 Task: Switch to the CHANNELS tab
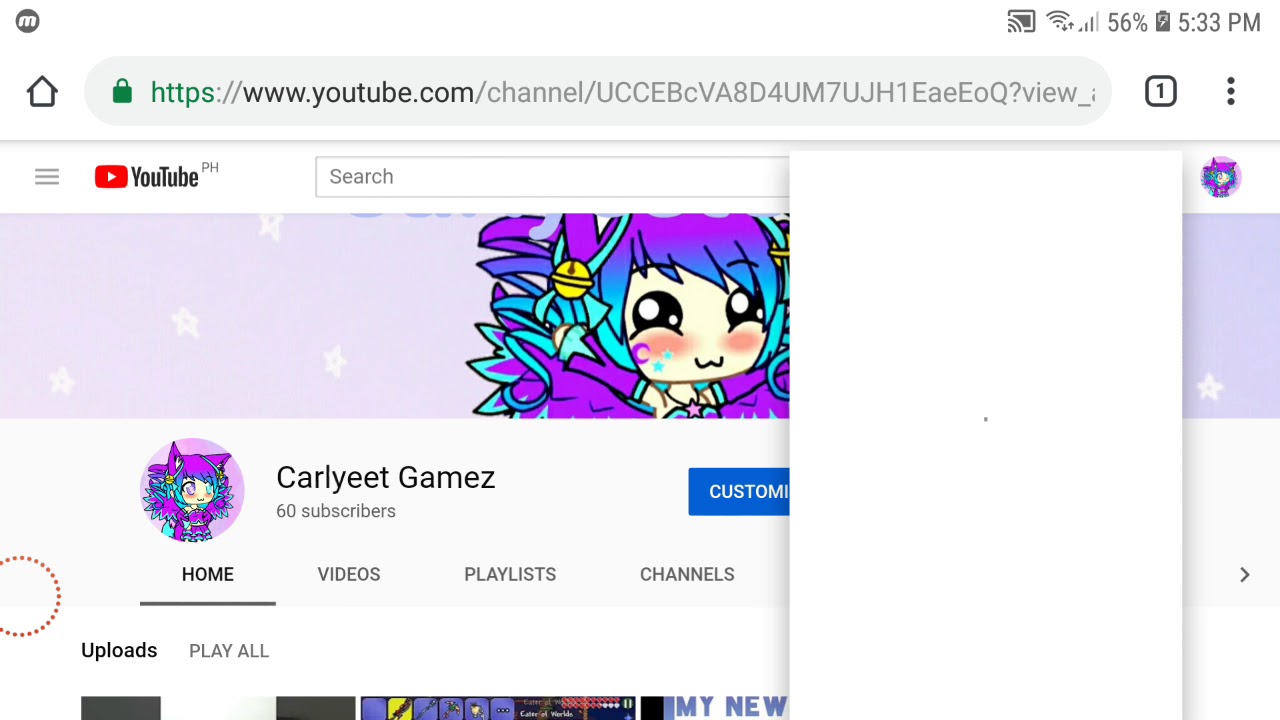click(x=687, y=574)
